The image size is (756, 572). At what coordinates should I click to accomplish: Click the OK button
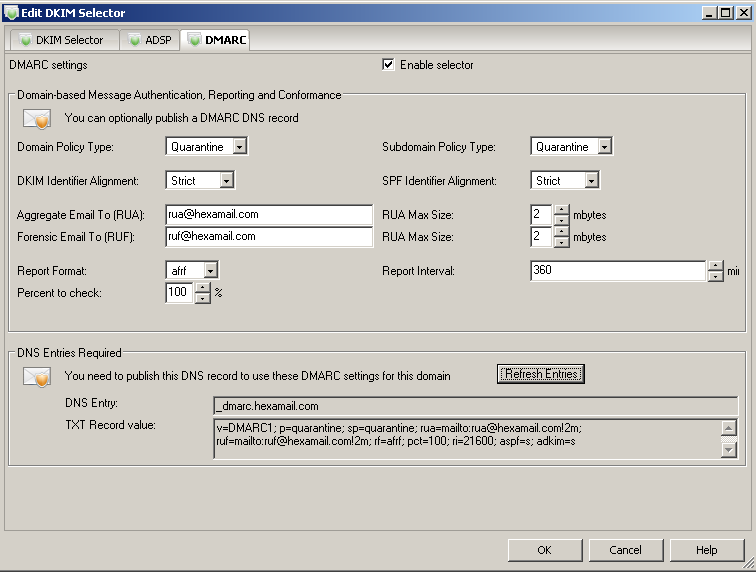click(x=544, y=550)
